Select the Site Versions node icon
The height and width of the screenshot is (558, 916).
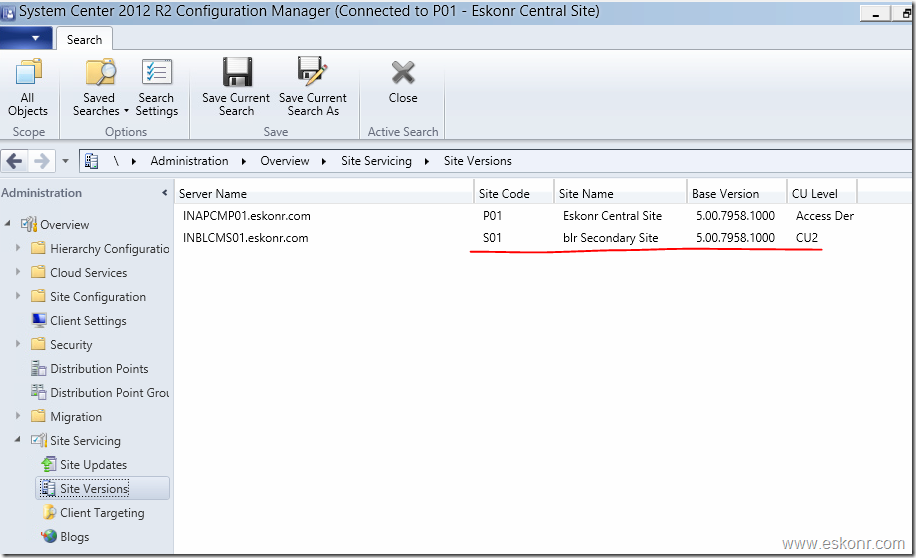(x=49, y=488)
